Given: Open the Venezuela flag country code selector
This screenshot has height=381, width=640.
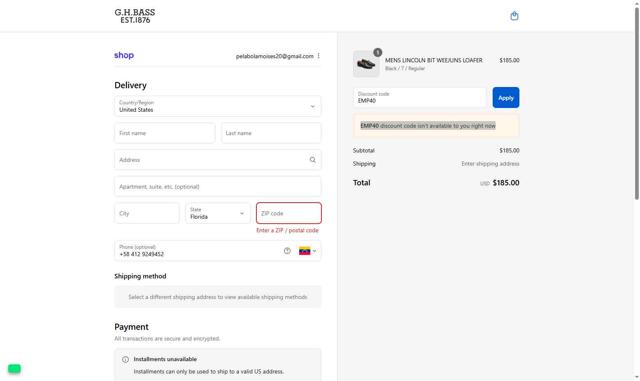Looking at the screenshot, I should 307,251.
